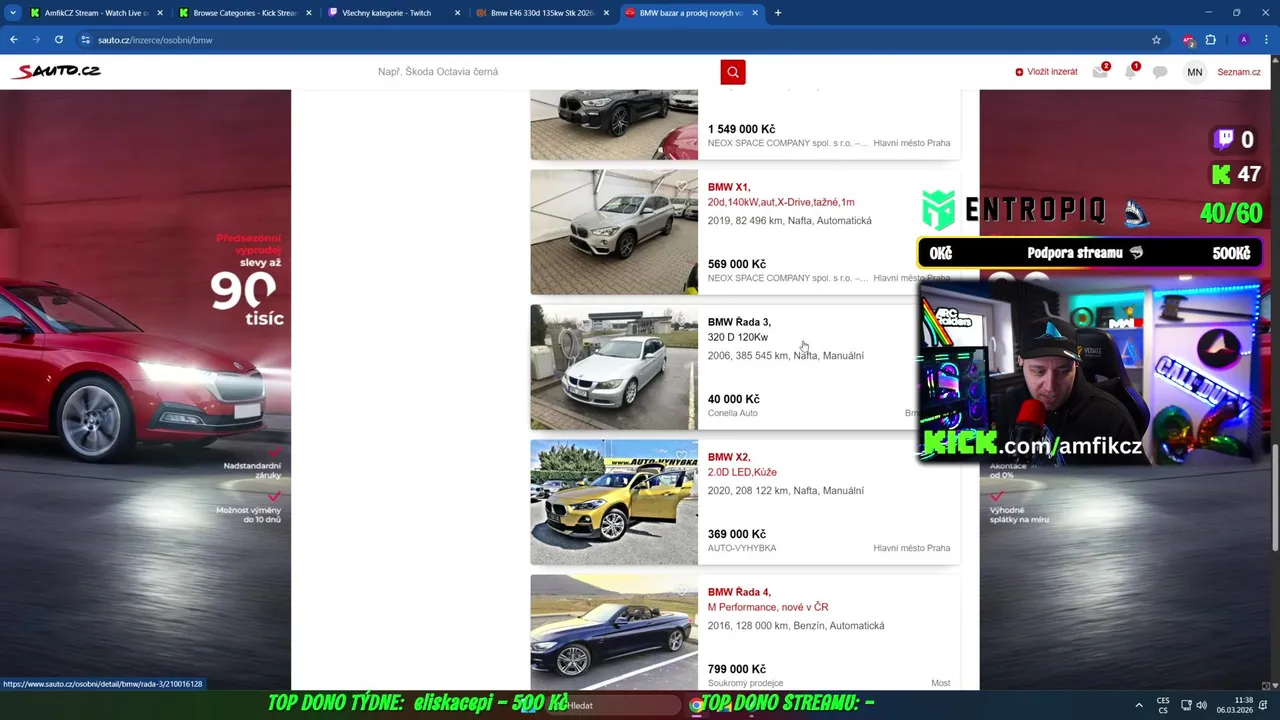Open the Seznam.cz link

1239,72
